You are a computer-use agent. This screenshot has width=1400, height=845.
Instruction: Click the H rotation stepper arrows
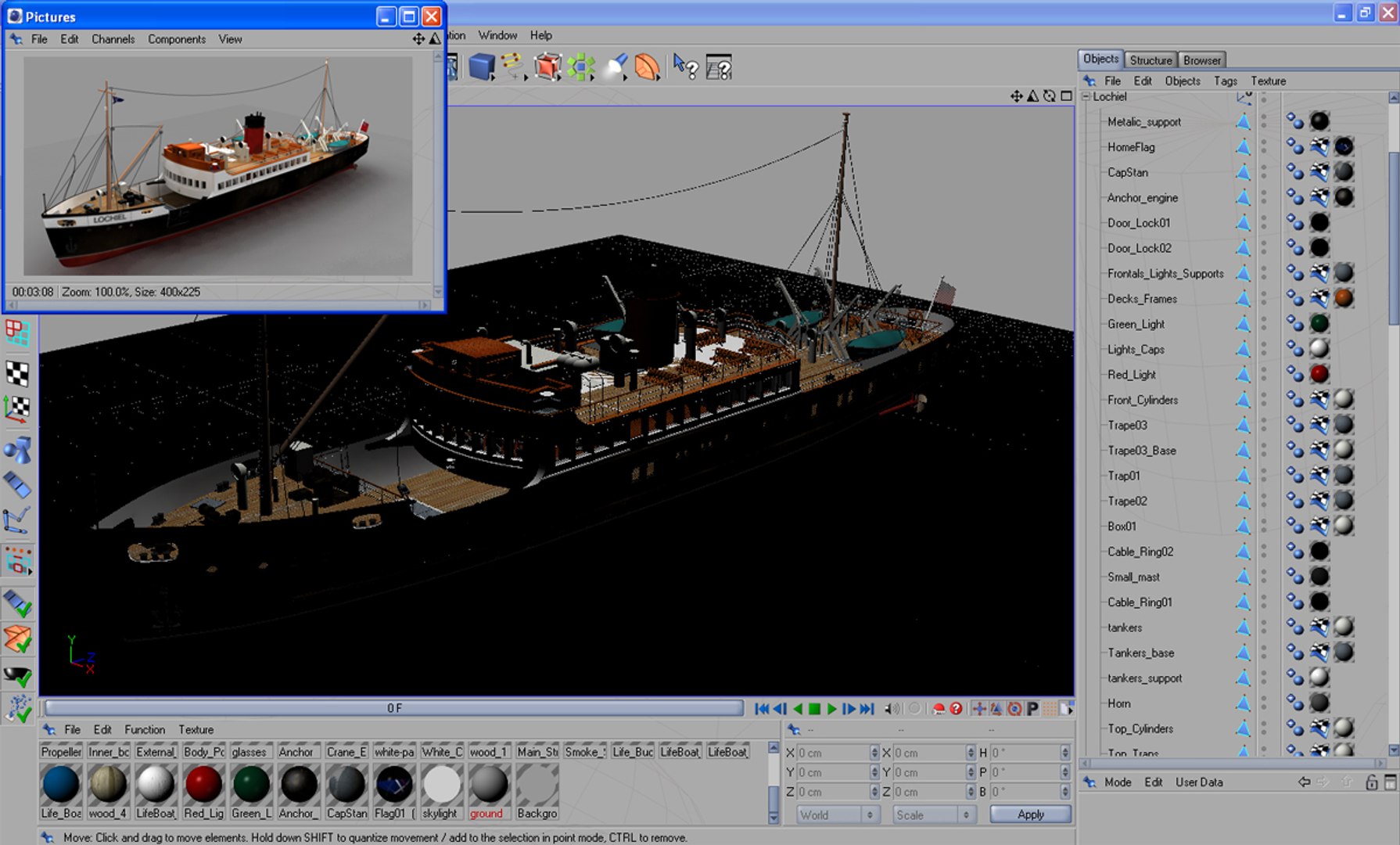(1065, 753)
